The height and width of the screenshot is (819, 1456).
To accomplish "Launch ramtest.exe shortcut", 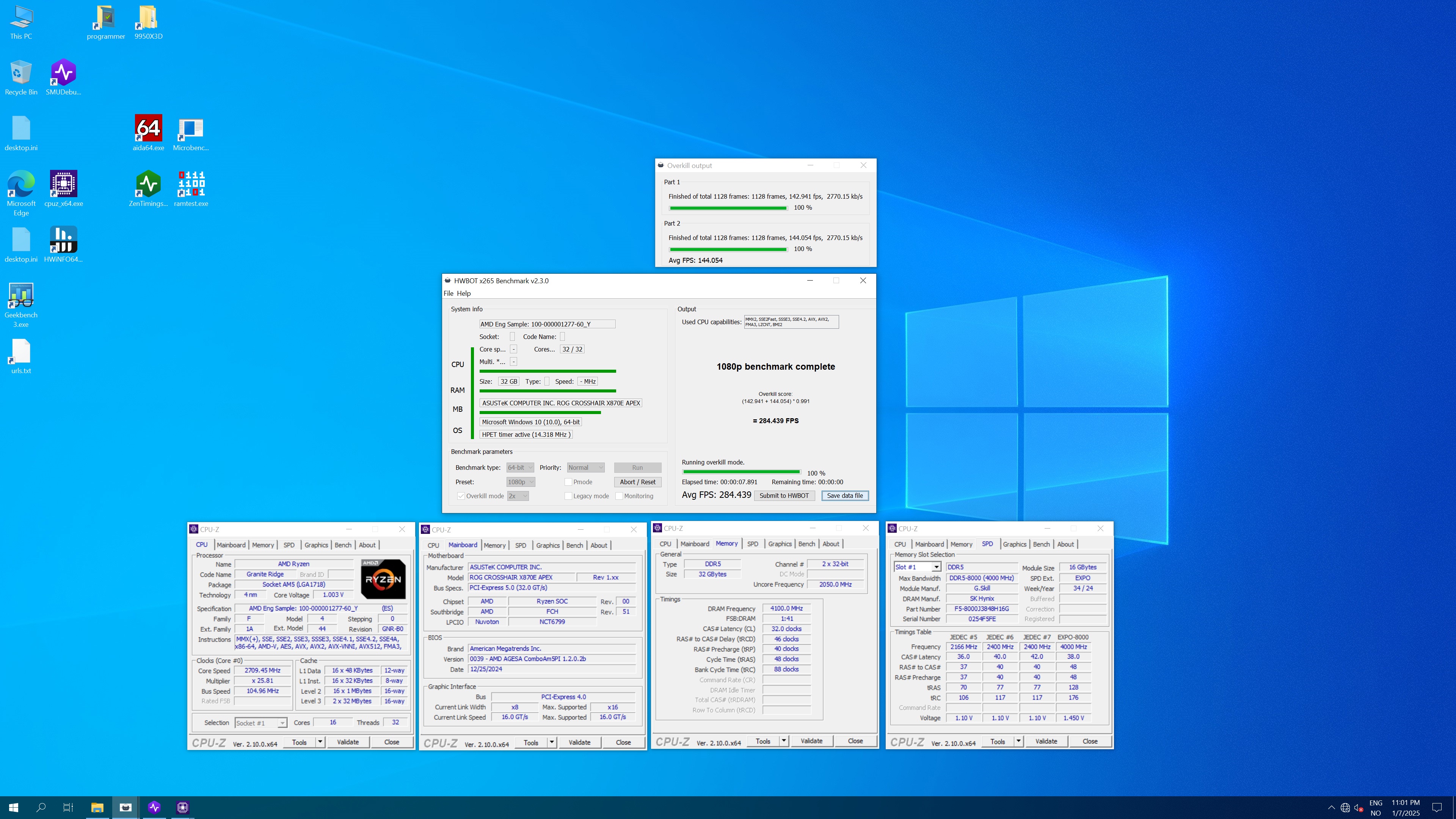I will (190, 189).
